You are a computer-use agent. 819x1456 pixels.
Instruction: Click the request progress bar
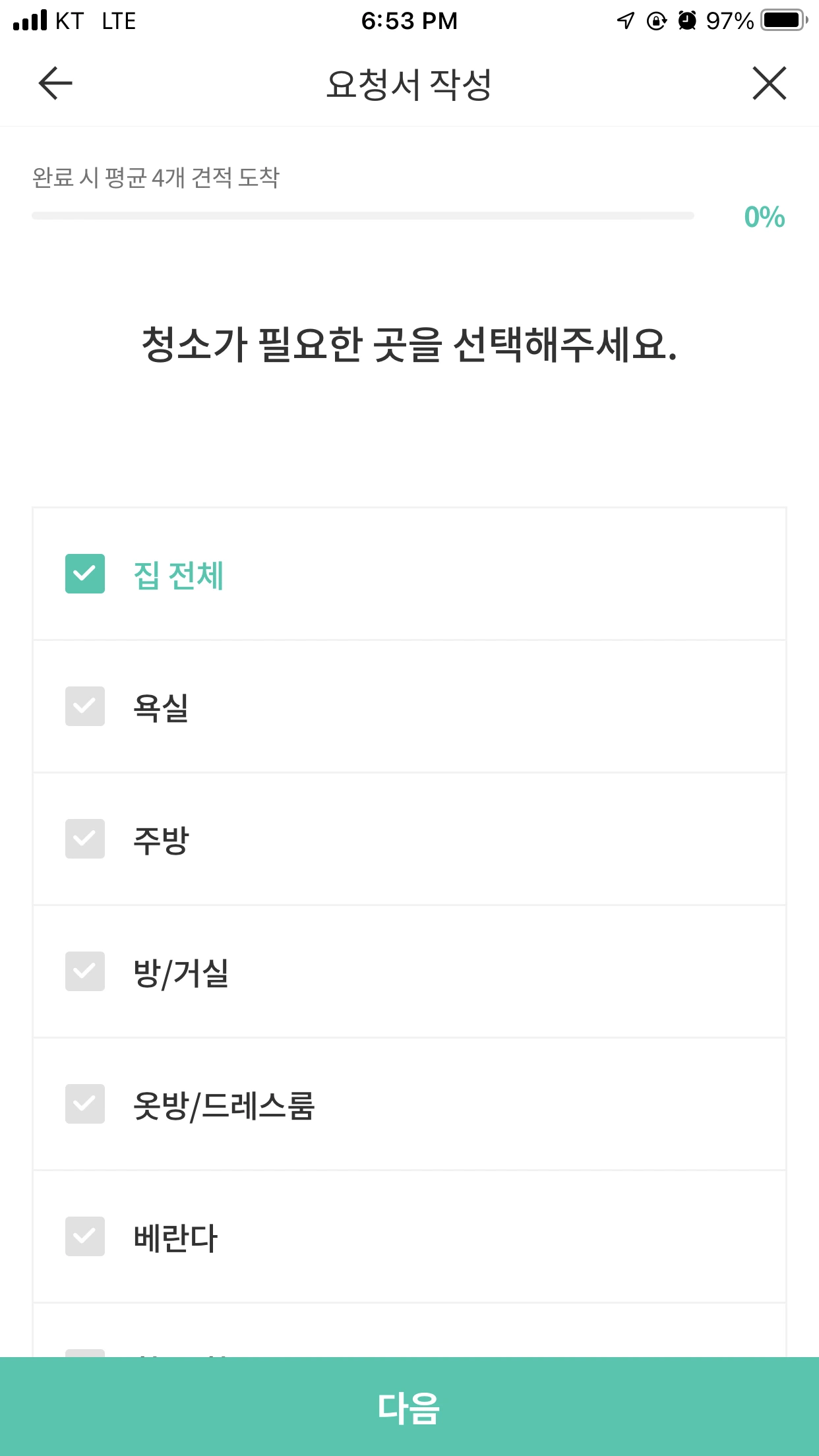pos(363,216)
